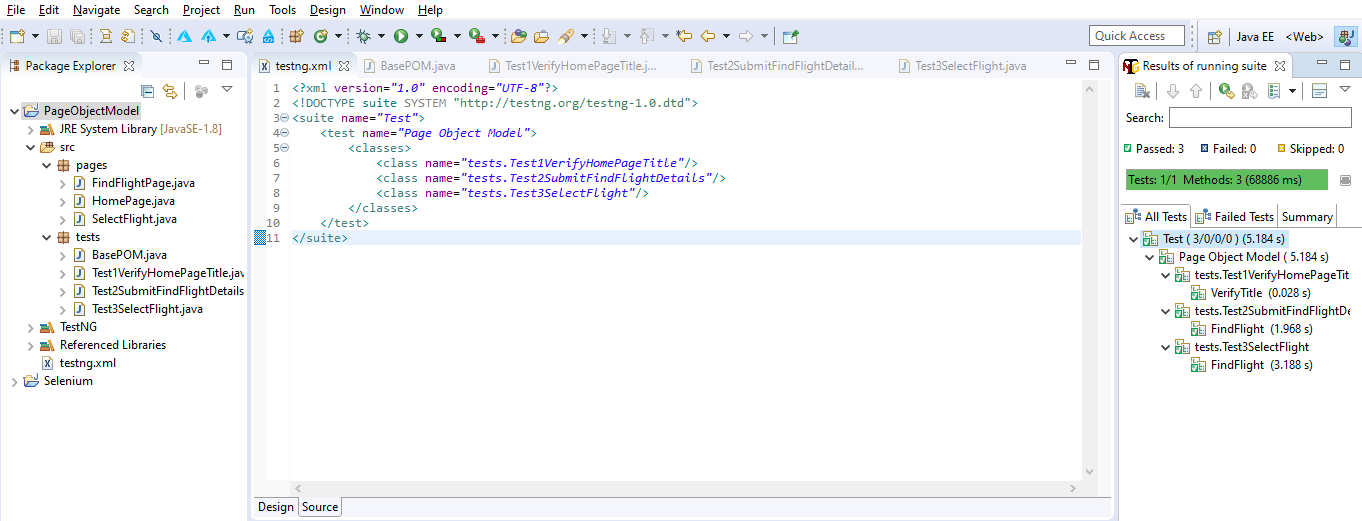This screenshot has width=1362, height=521.
Task: Run the project with green Run button
Action: point(400,36)
